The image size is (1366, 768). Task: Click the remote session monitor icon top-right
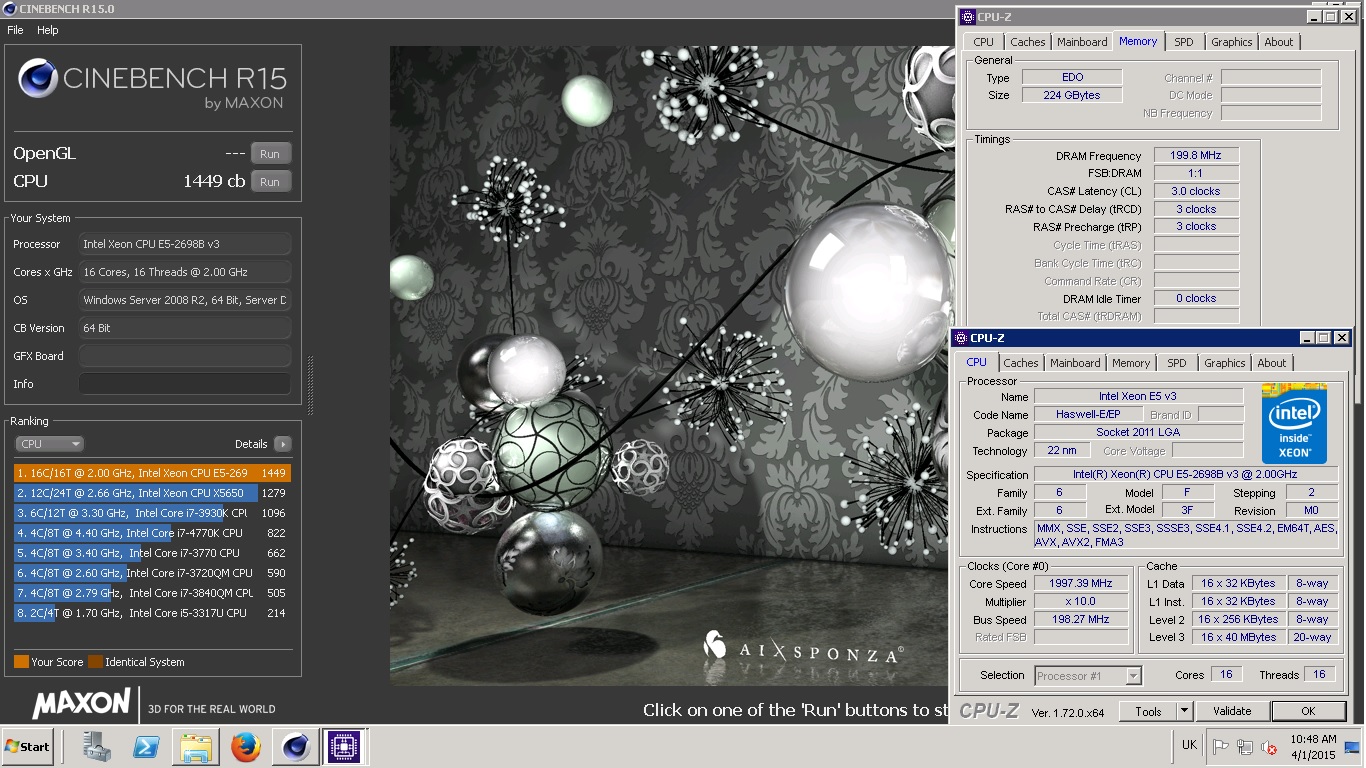pos(1351,746)
